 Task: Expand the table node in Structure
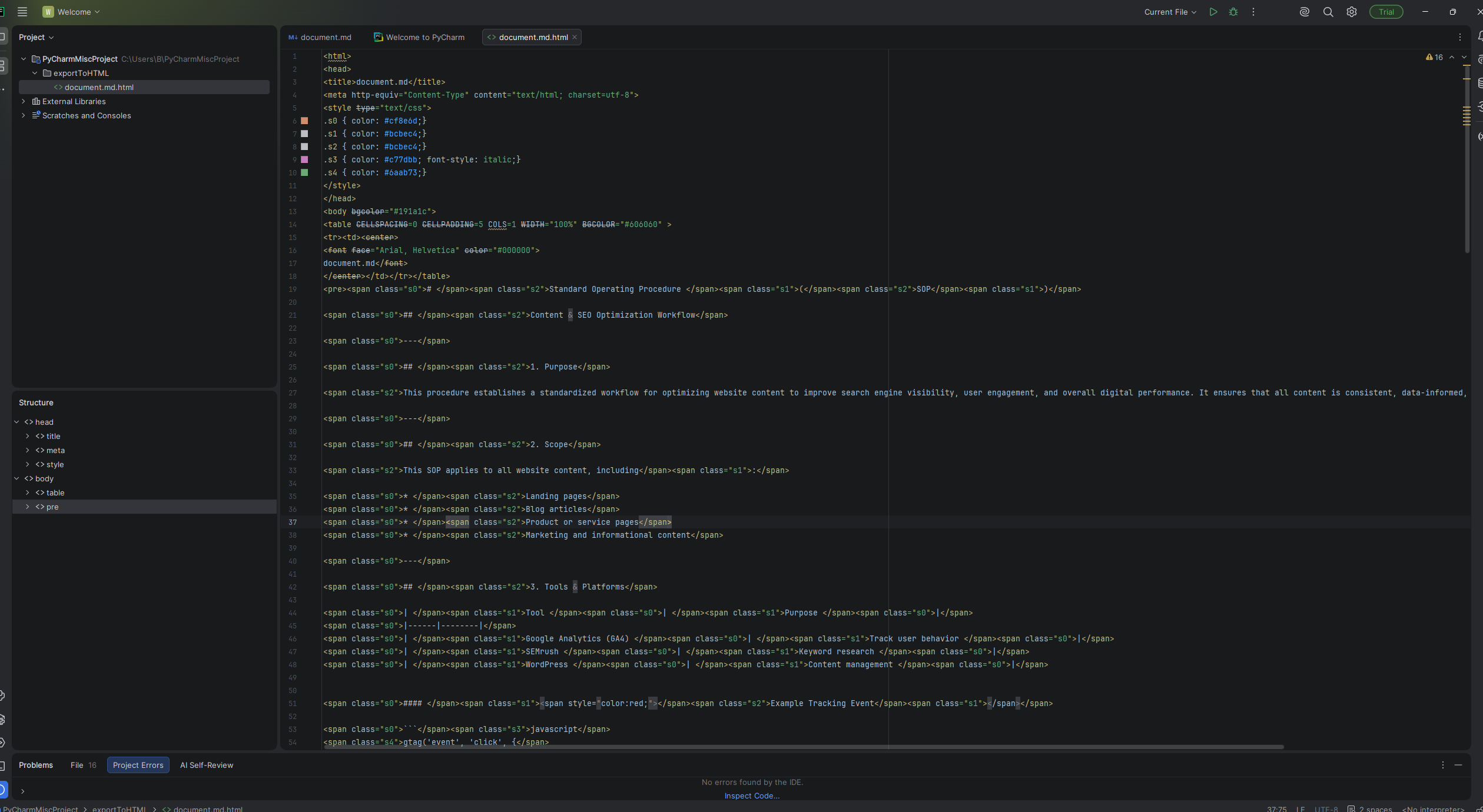pos(28,492)
